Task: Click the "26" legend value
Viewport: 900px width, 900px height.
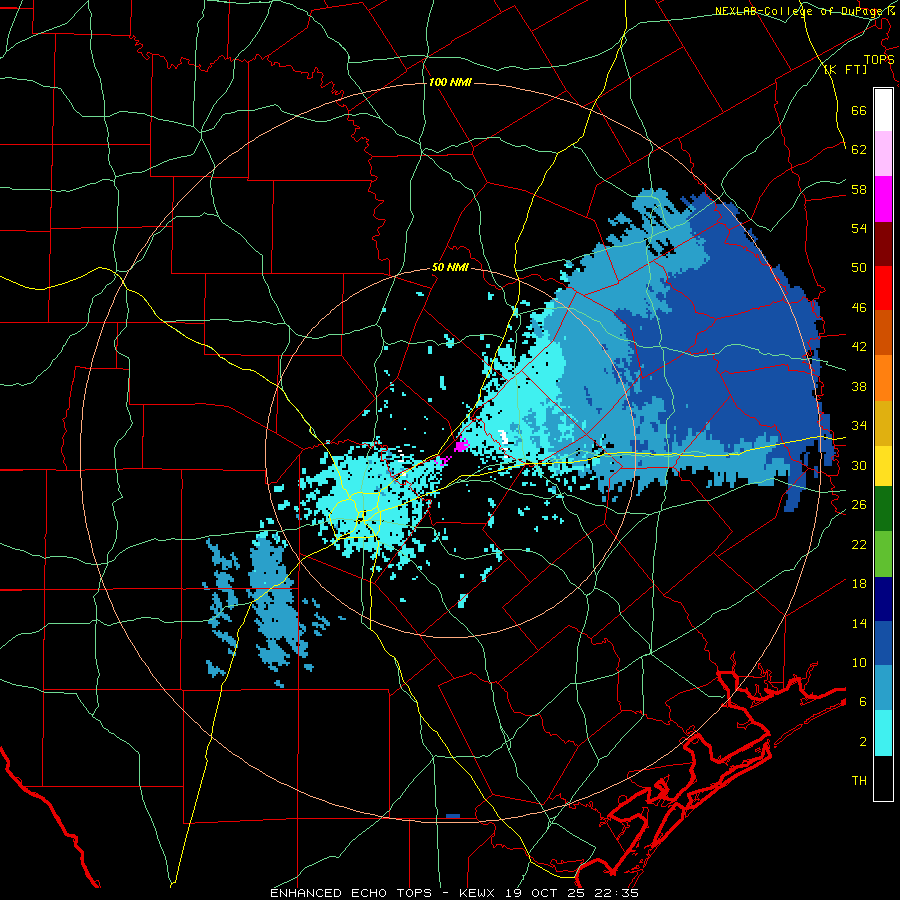Action: point(859,505)
